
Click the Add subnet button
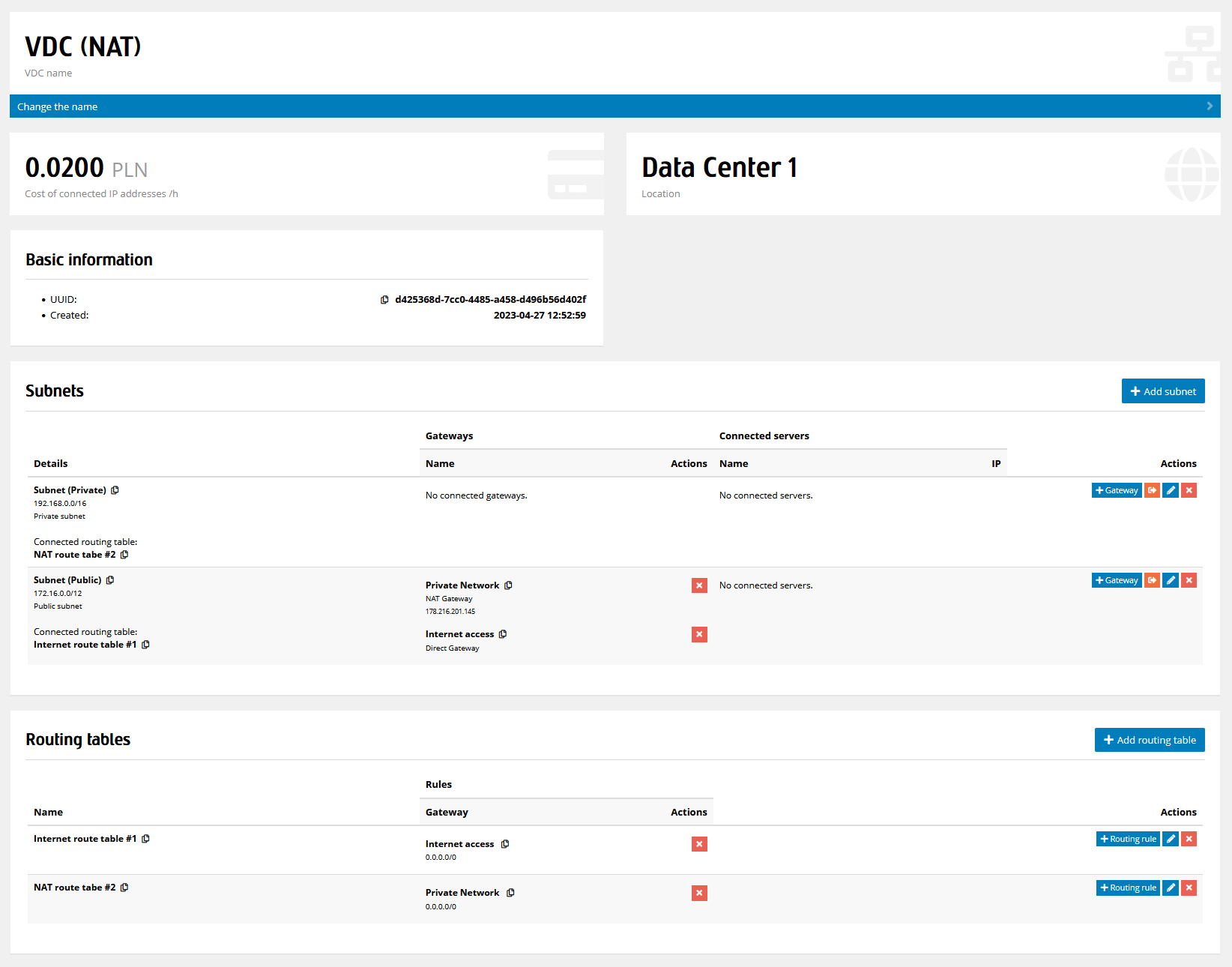1163,391
